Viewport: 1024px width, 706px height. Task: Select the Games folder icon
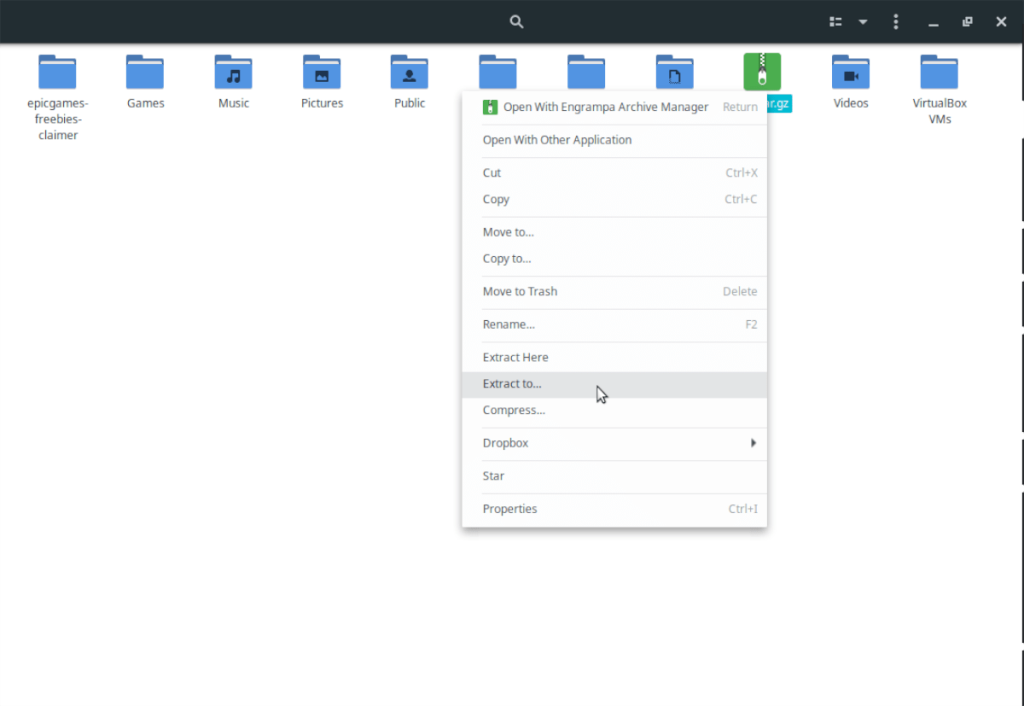coord(145,73)
